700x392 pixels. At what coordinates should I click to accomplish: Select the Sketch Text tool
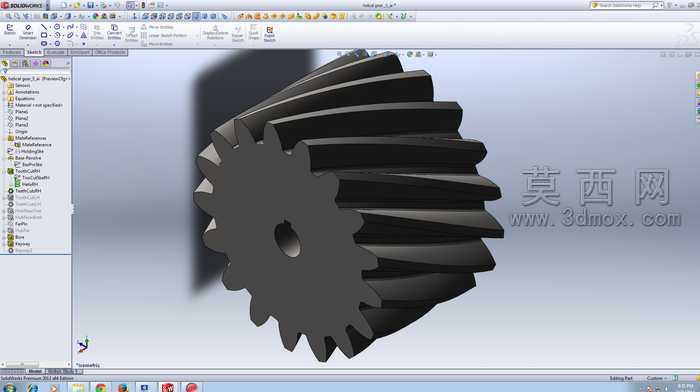coord(83,35)
